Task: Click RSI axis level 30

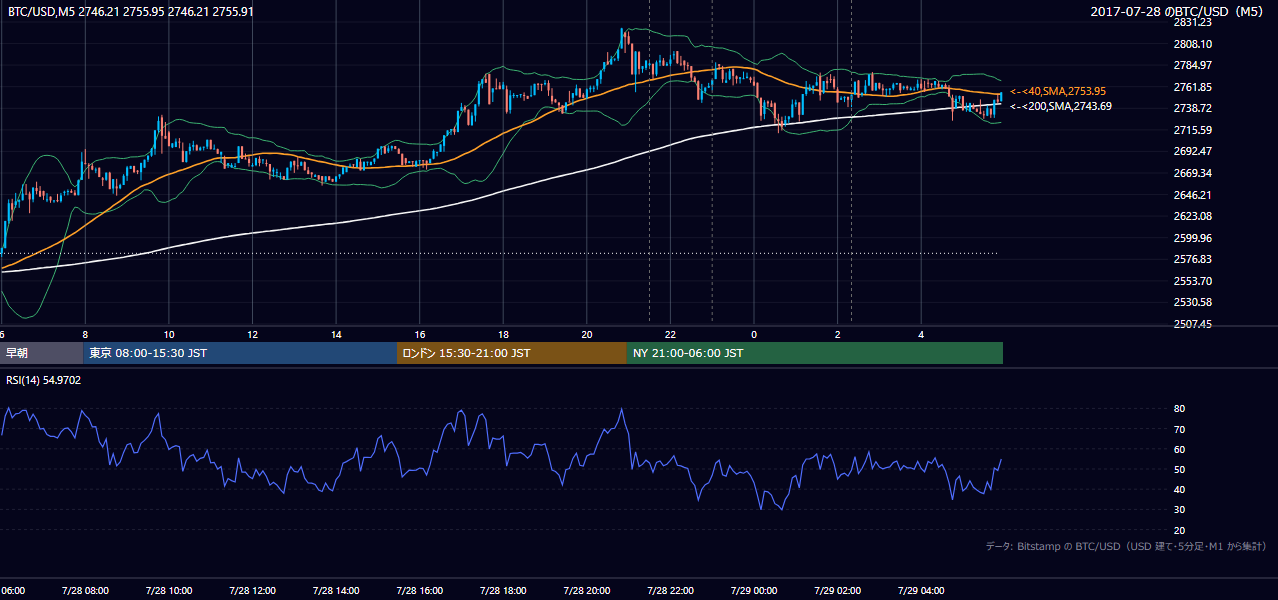Action: [x=1180, y=510]
